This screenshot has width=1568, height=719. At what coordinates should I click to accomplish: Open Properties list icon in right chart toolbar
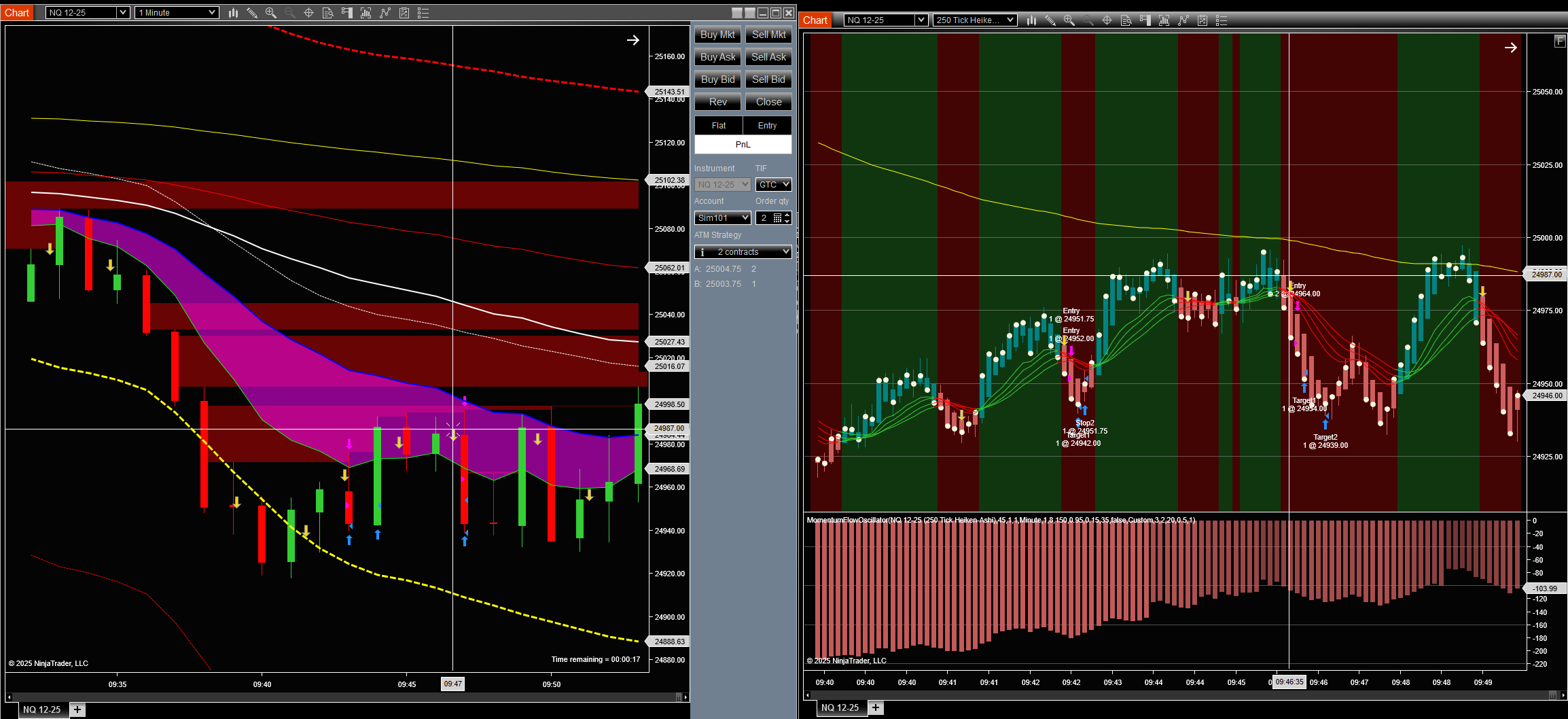tap(1222, 20)
